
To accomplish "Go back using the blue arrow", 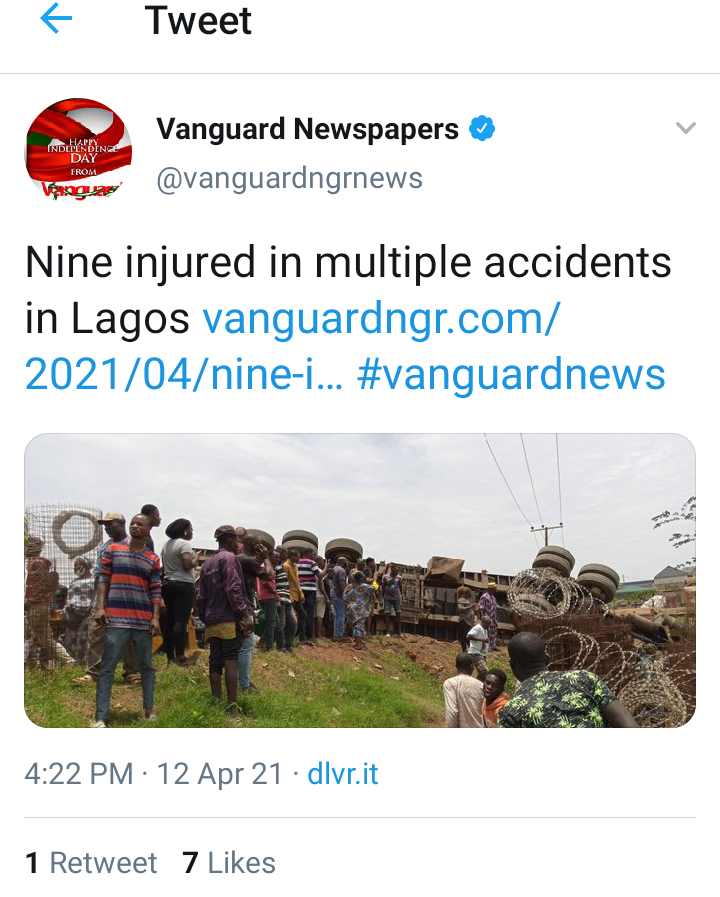I will tap(56, 19).
